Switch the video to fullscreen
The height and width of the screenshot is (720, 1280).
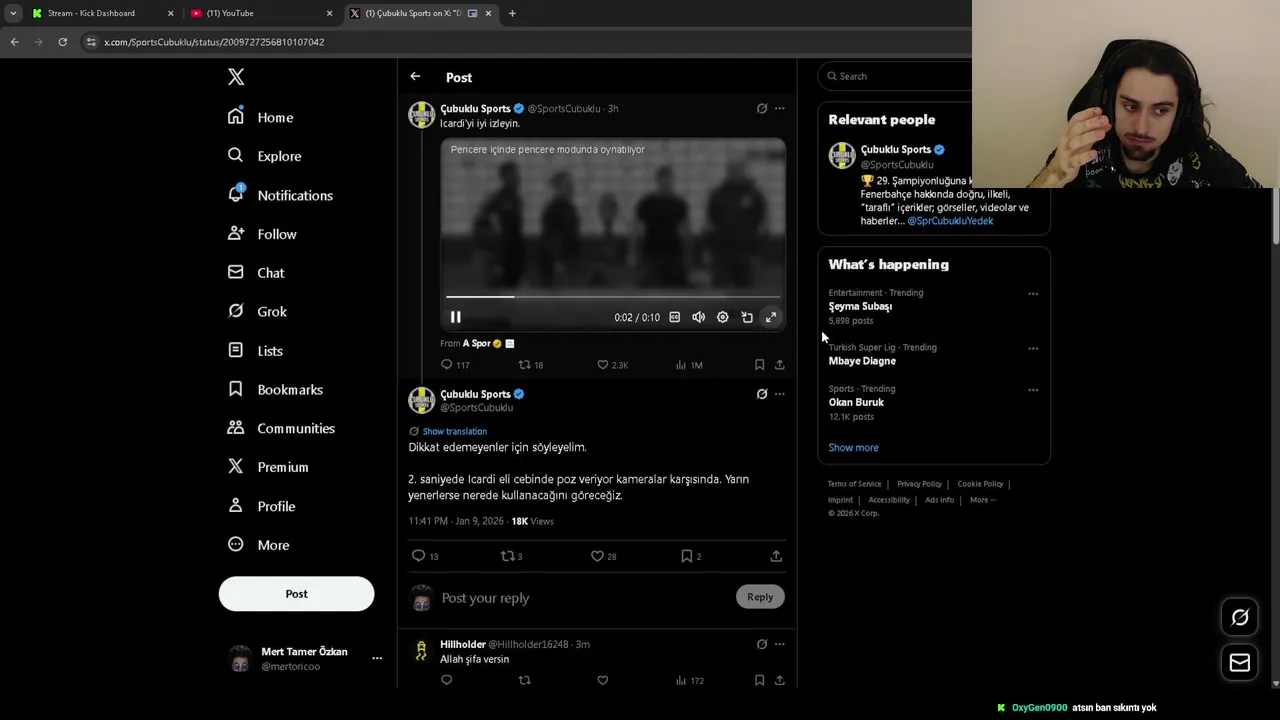tap(771, 317)
